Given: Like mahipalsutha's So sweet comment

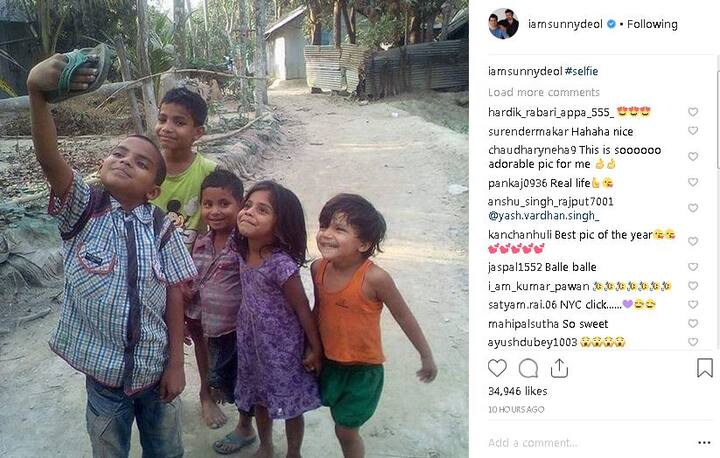Looking at the screenshot, I should 693,323.
